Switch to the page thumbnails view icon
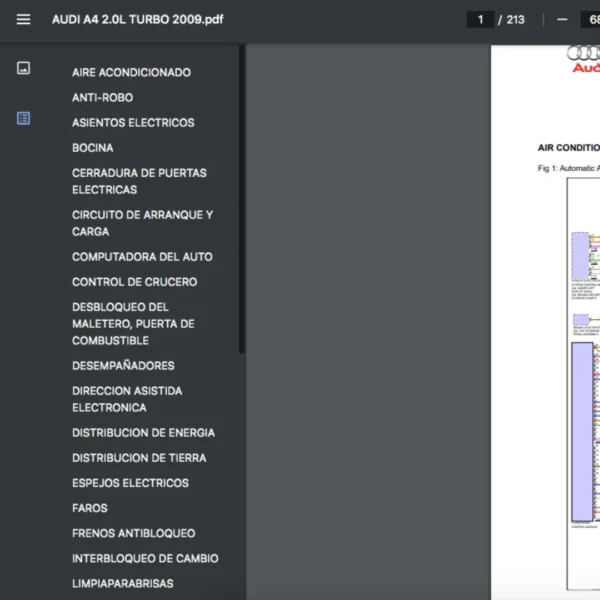 coord(24,68)
